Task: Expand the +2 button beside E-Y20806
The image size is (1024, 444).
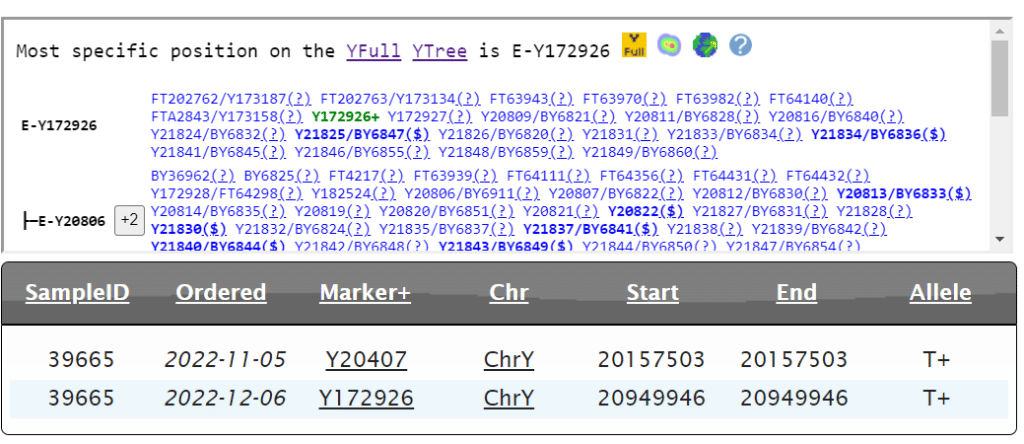Action: point(128,220)
